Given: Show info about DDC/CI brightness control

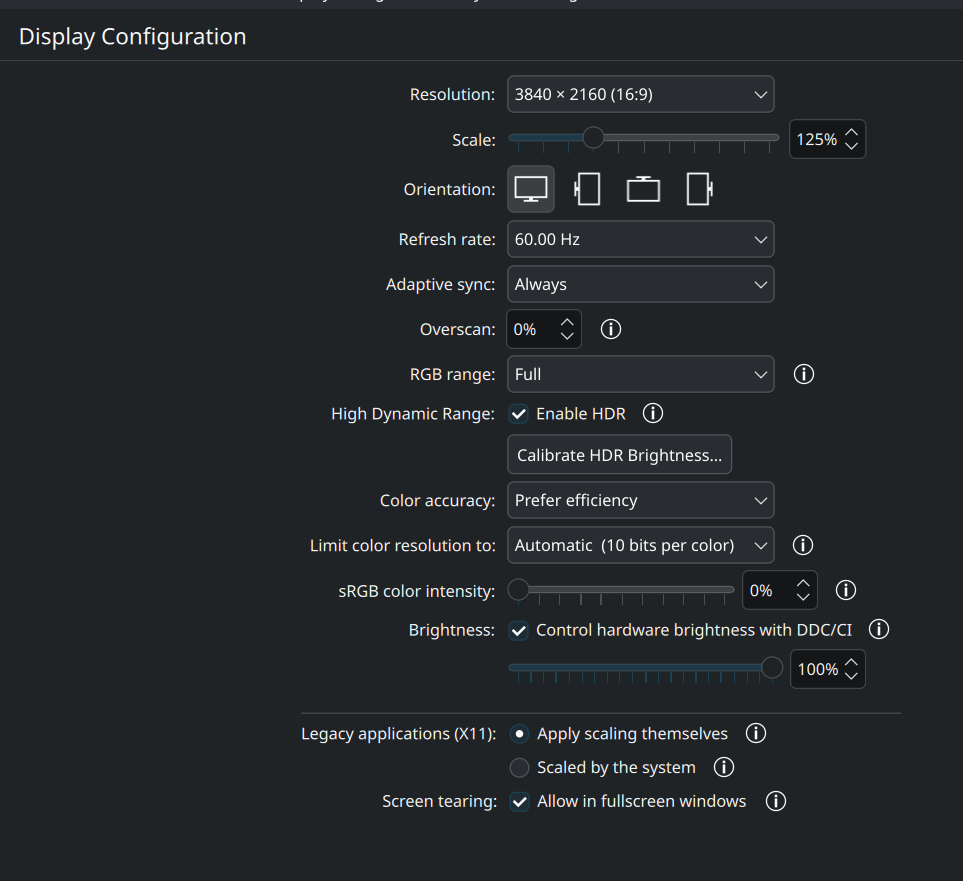Looking at the screenshot, I should coord(879,629).
